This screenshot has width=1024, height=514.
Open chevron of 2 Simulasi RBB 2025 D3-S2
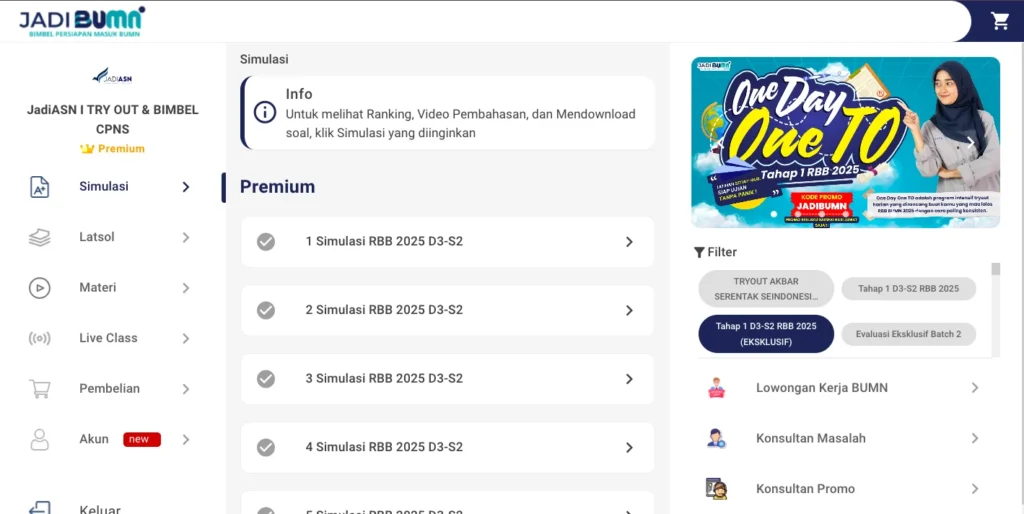[630, 310]
